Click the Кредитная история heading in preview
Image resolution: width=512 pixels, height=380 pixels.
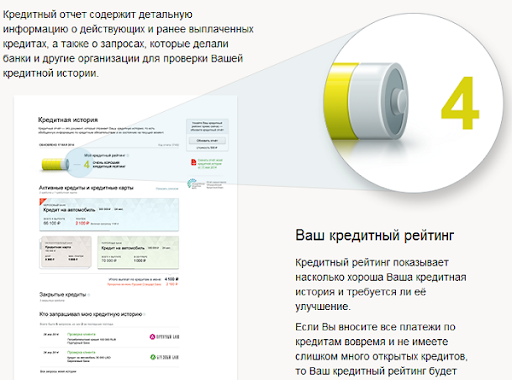68,120
